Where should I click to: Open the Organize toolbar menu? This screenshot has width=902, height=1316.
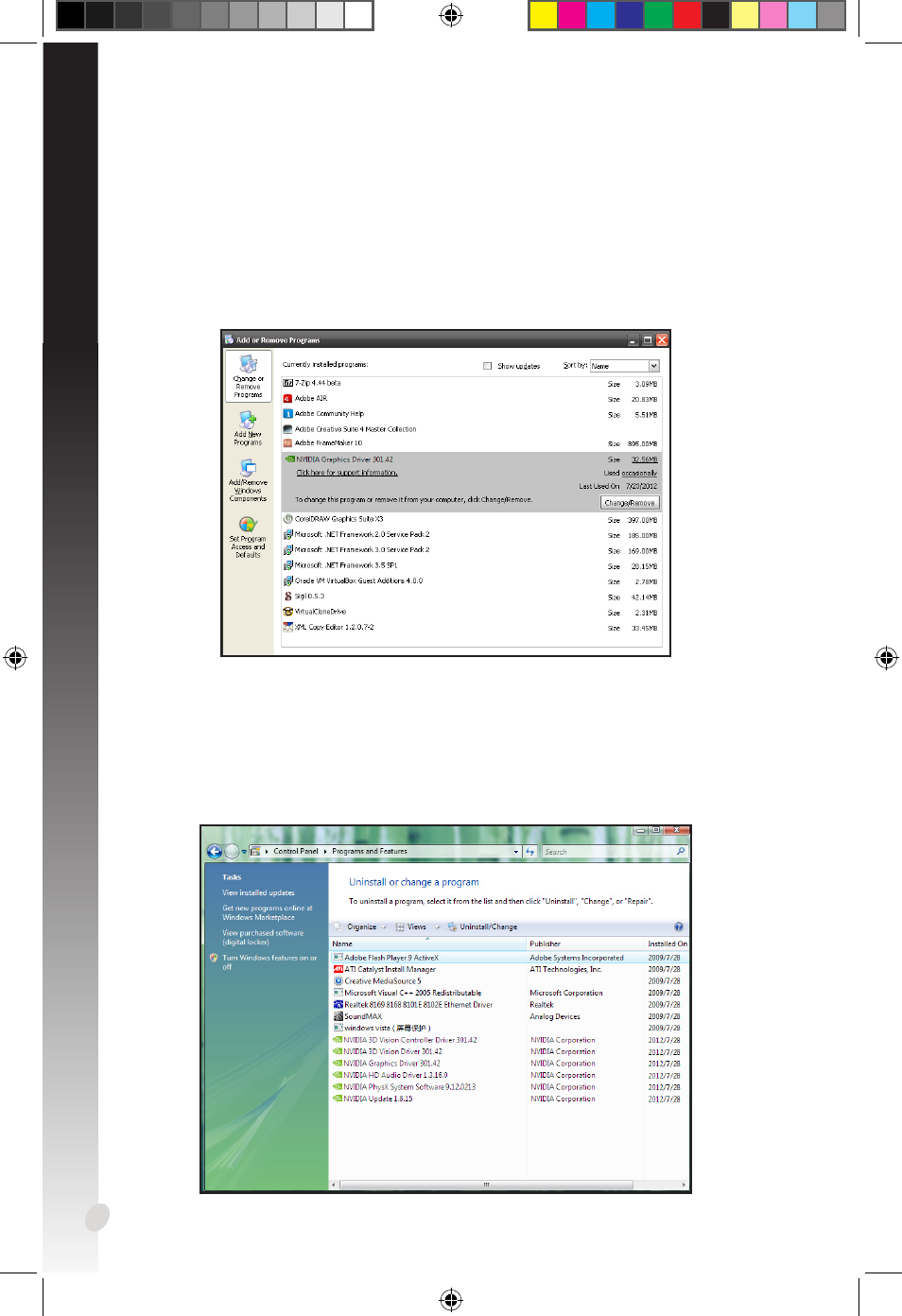pyautogui.click(x=360, y=926)
